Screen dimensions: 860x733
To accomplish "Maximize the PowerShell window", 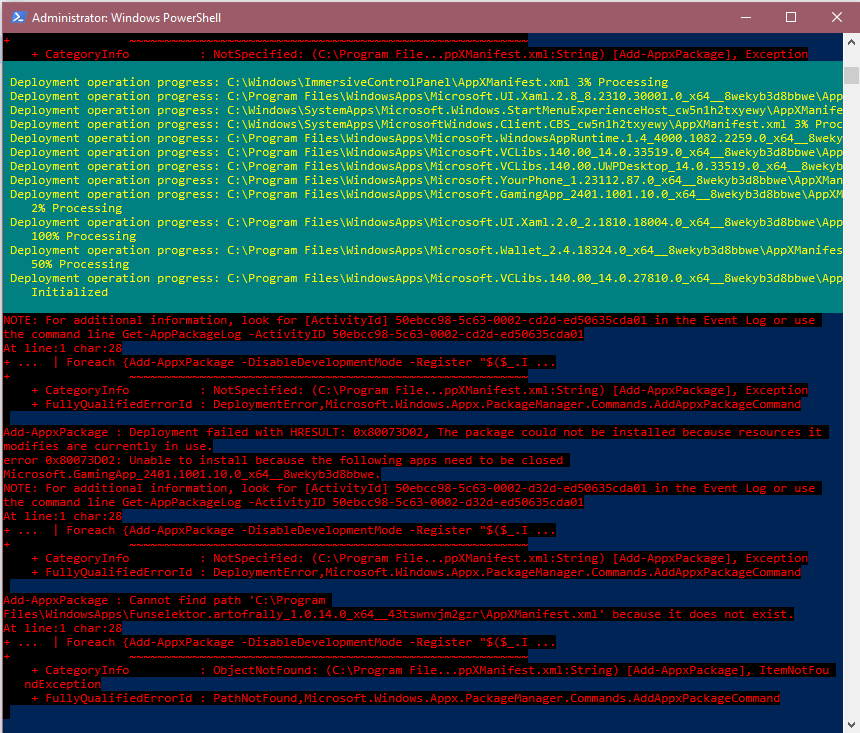I will (790, 17).
